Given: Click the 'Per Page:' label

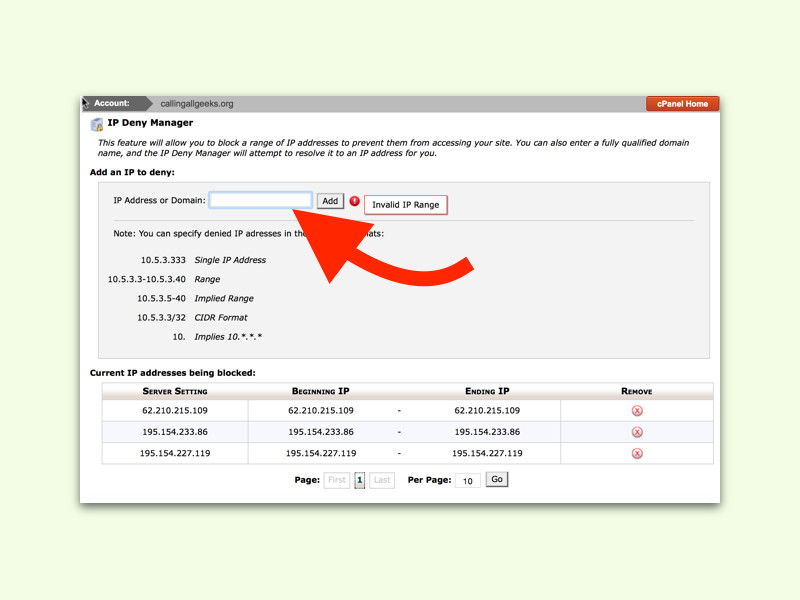Looking at the screenshot, I should pos(430,480).
